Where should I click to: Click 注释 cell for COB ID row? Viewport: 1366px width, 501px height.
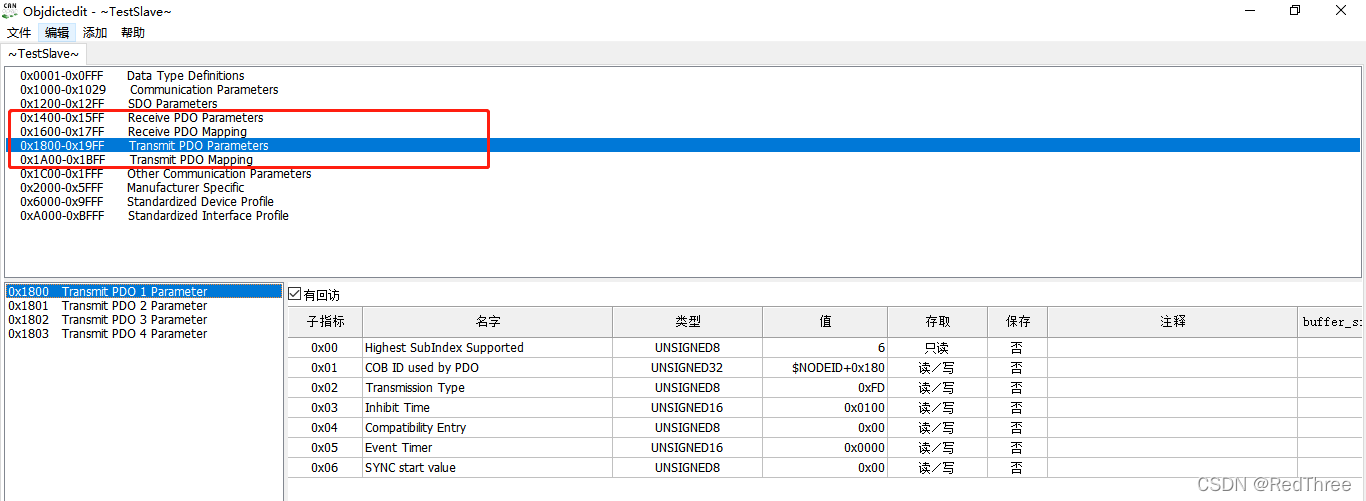point(1172,368)
